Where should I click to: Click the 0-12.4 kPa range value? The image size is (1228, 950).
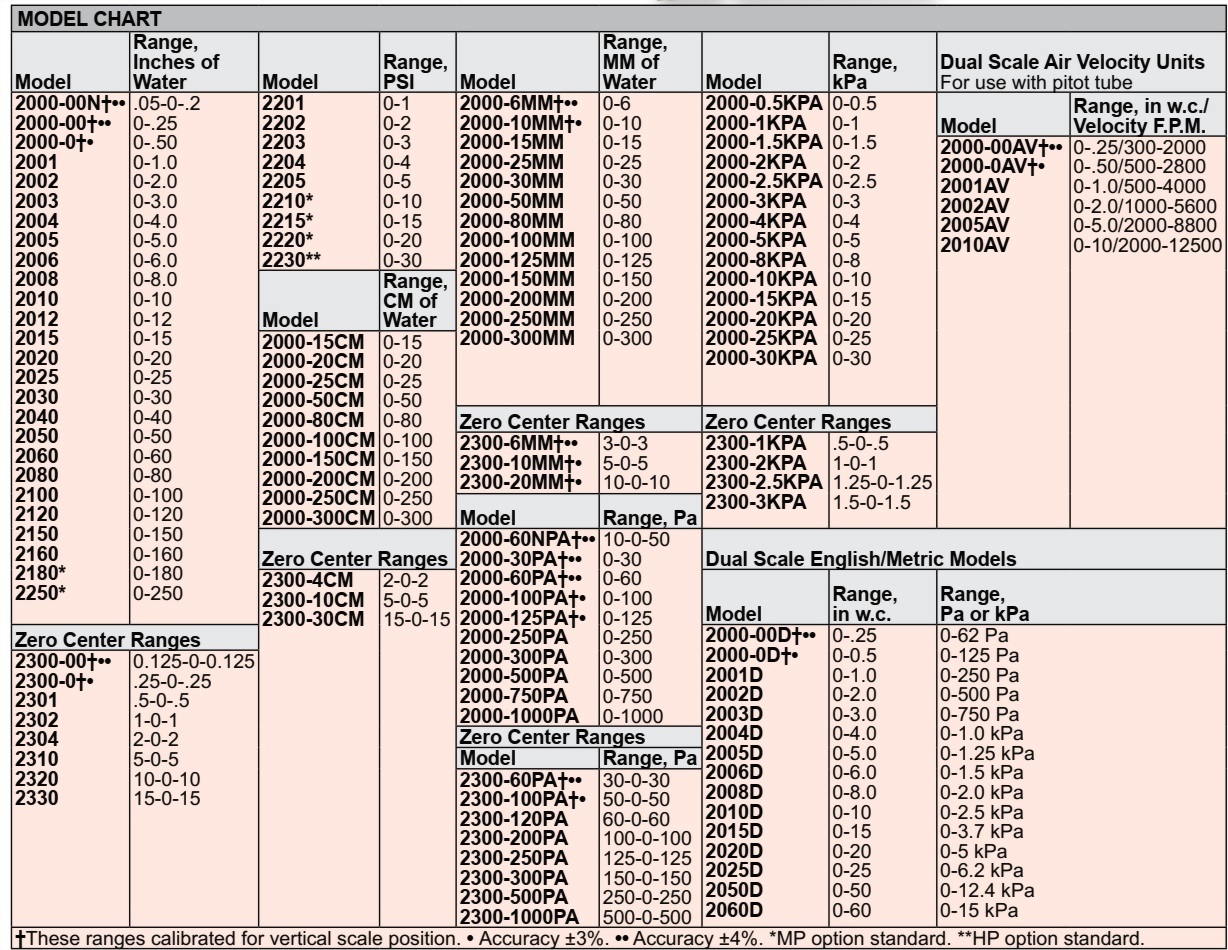coord(988,887)
